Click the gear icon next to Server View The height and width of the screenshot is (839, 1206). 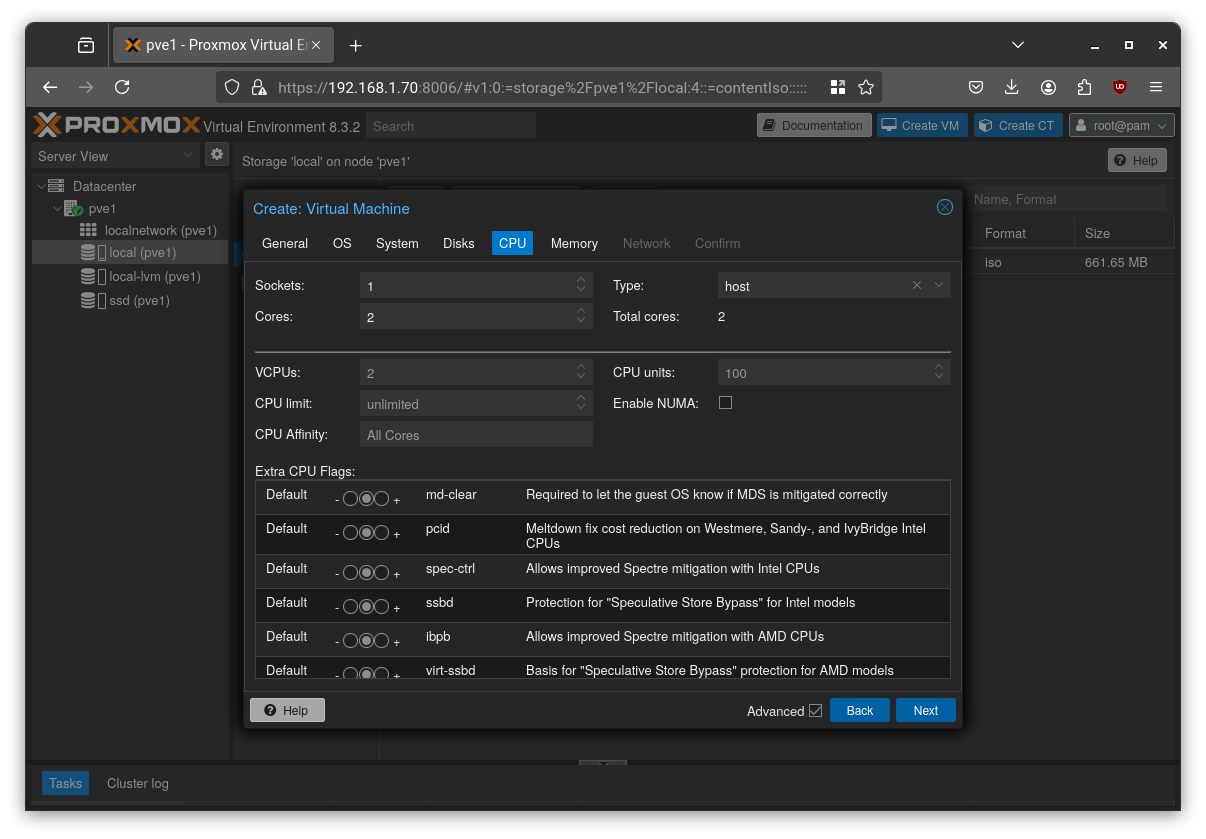216,154
